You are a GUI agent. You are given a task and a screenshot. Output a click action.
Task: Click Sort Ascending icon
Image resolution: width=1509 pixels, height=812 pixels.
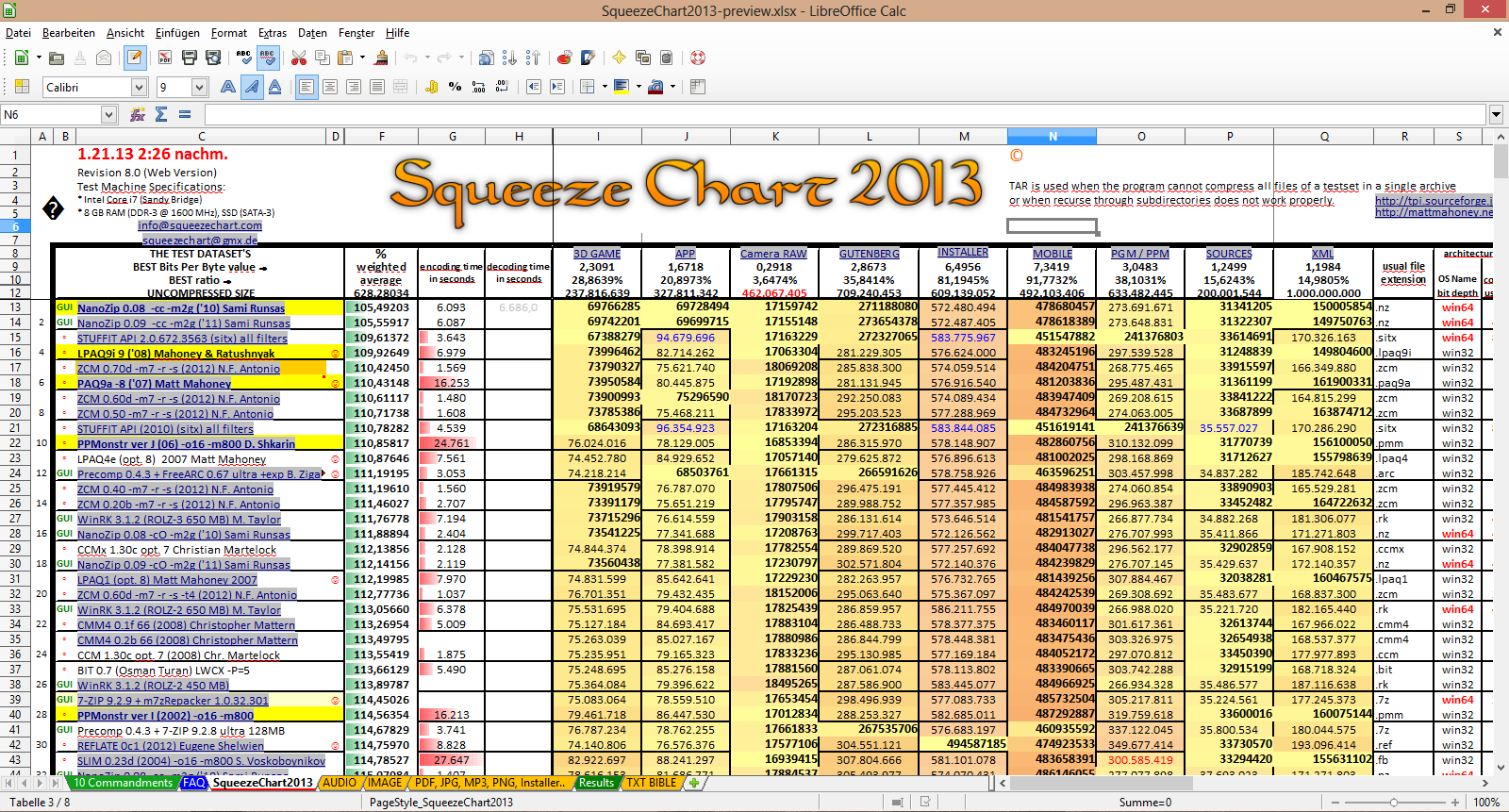510,58
